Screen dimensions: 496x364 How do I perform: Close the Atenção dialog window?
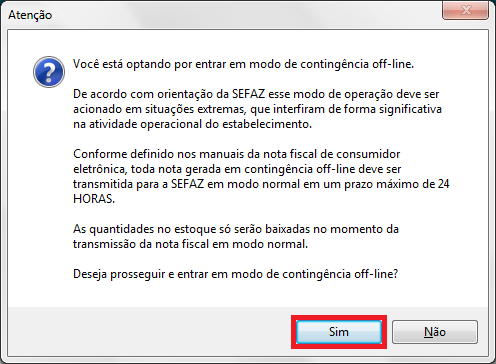465,11
